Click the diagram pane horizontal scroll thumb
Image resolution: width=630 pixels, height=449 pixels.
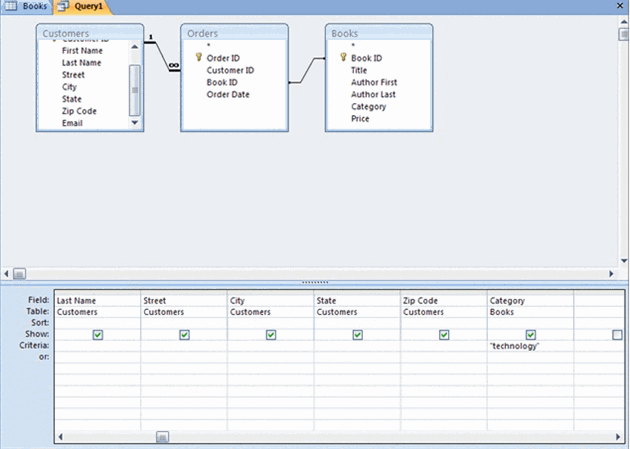click(19, 273)
